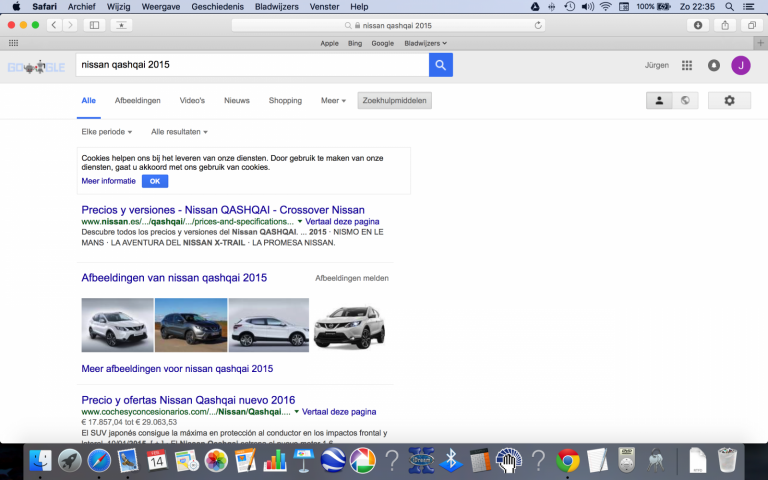Accept cookies with the OK button

(x=154, y=181)
